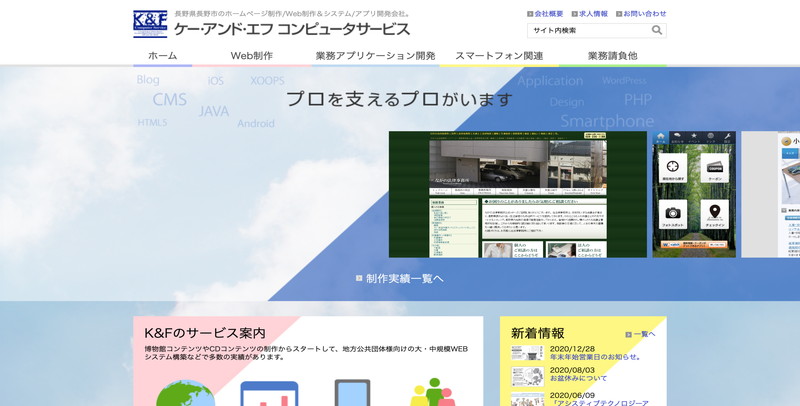Click the ケー・アンド・エフ コンピュータサービス site title
Image resolution: width=800 pixels, height=406 pixels.
(292, 30)
